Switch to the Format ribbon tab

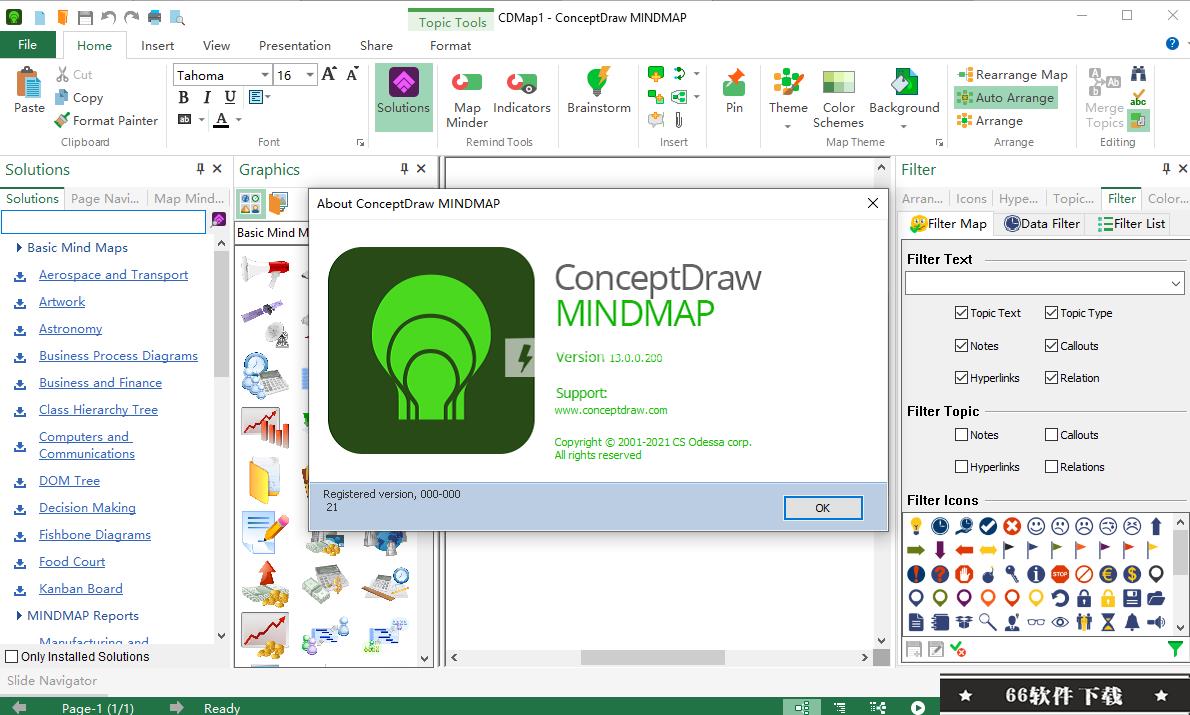450,46
